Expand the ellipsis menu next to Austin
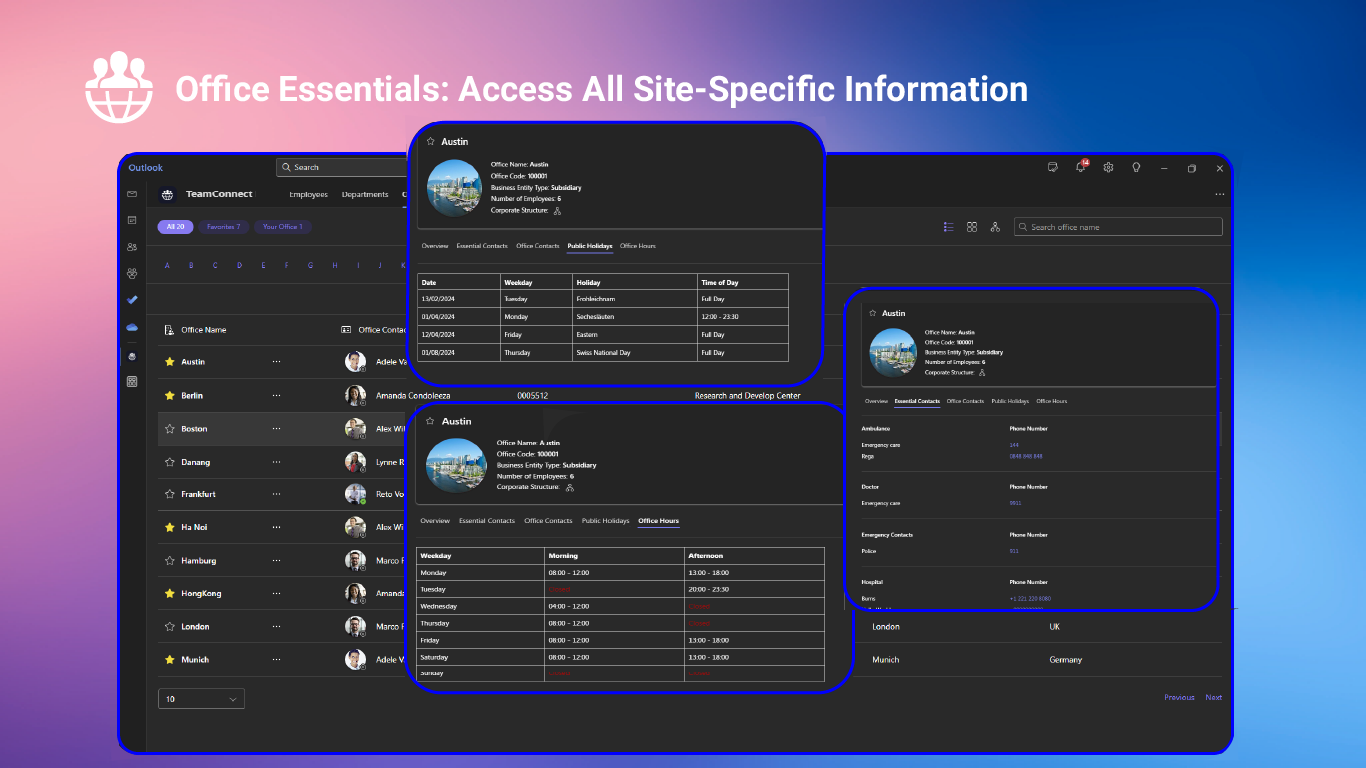 (x=277, y=361)
